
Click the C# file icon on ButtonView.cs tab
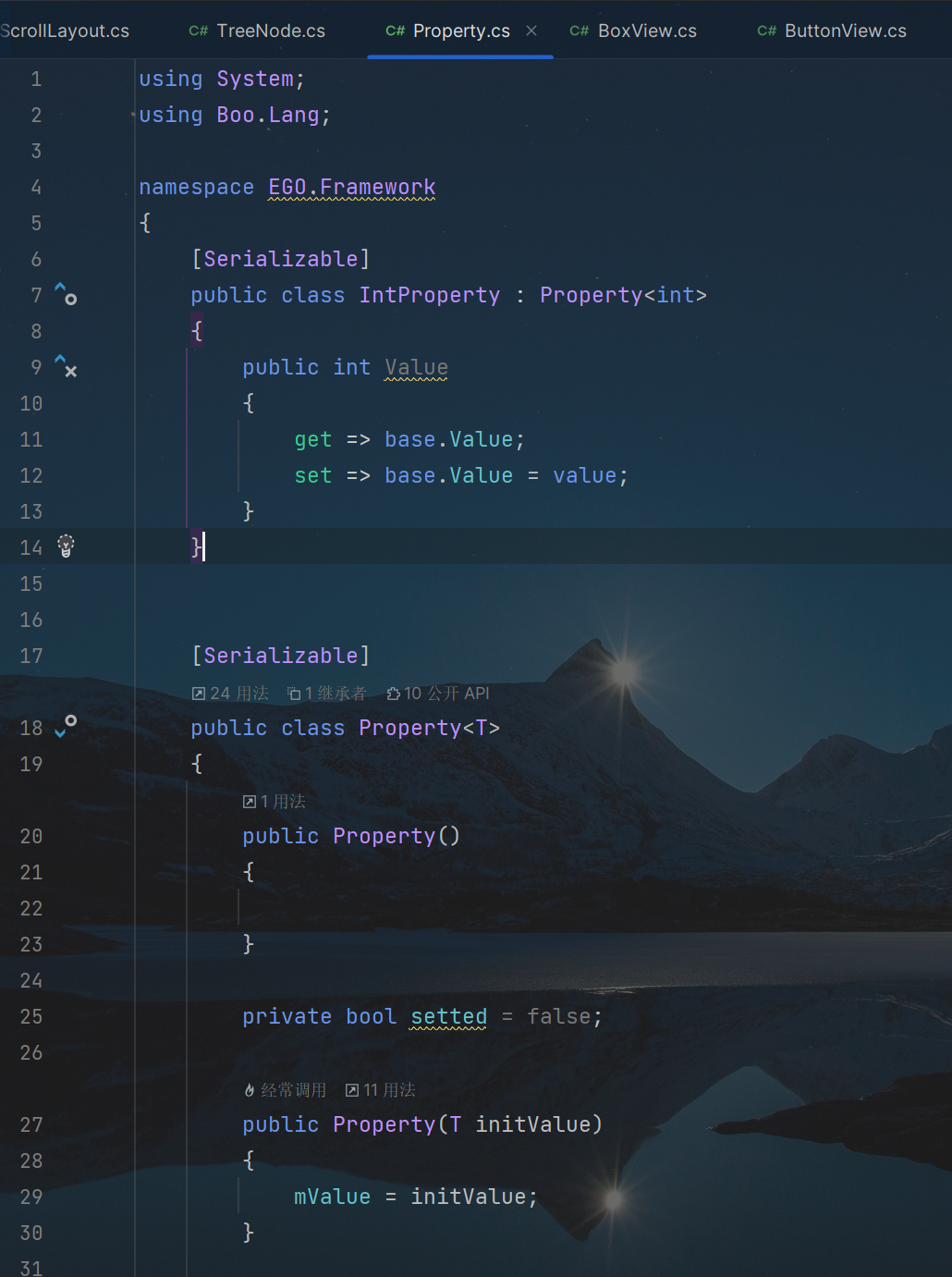766,31
